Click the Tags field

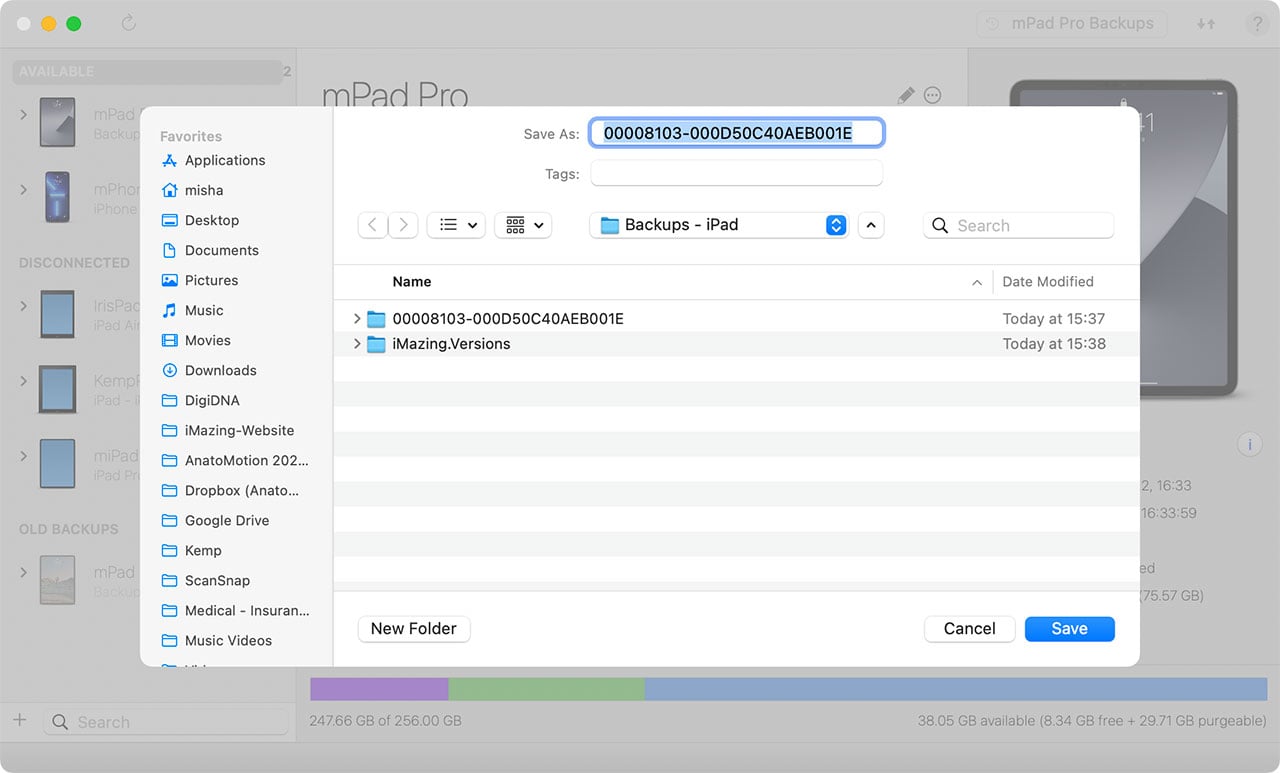(736, 173)
